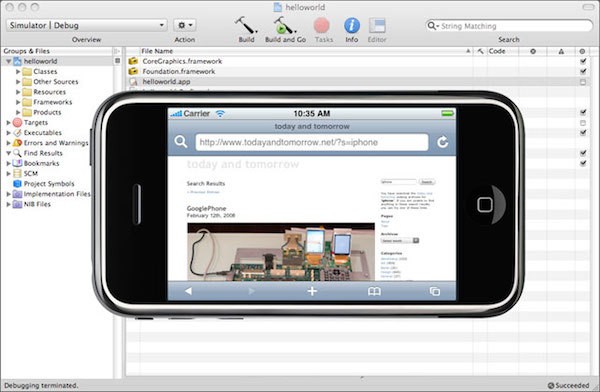Click the Build hammer icon
This screenshot has width=600, height=392.
pos(246,25)
